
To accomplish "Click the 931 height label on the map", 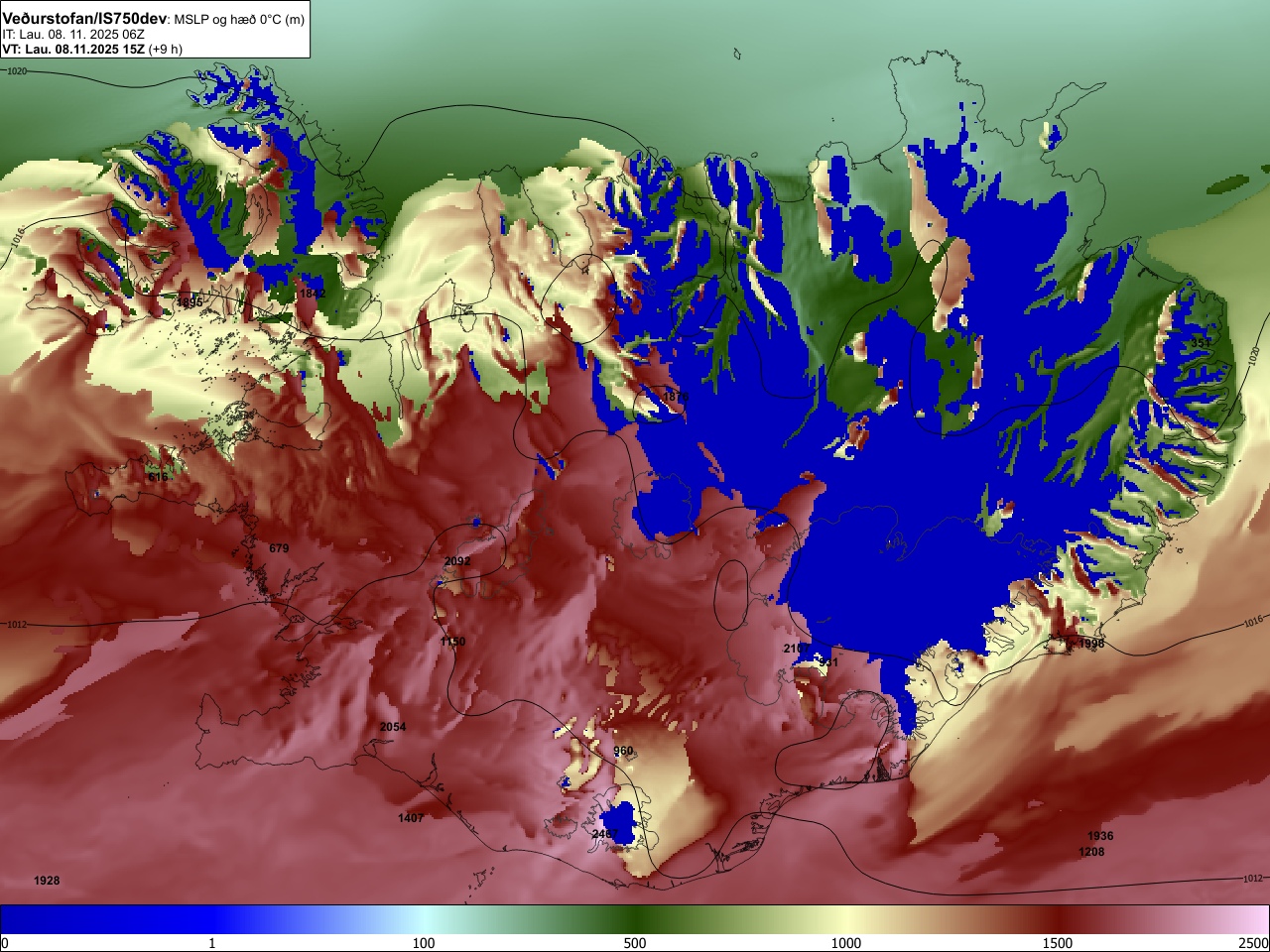I will click(828, 662).
